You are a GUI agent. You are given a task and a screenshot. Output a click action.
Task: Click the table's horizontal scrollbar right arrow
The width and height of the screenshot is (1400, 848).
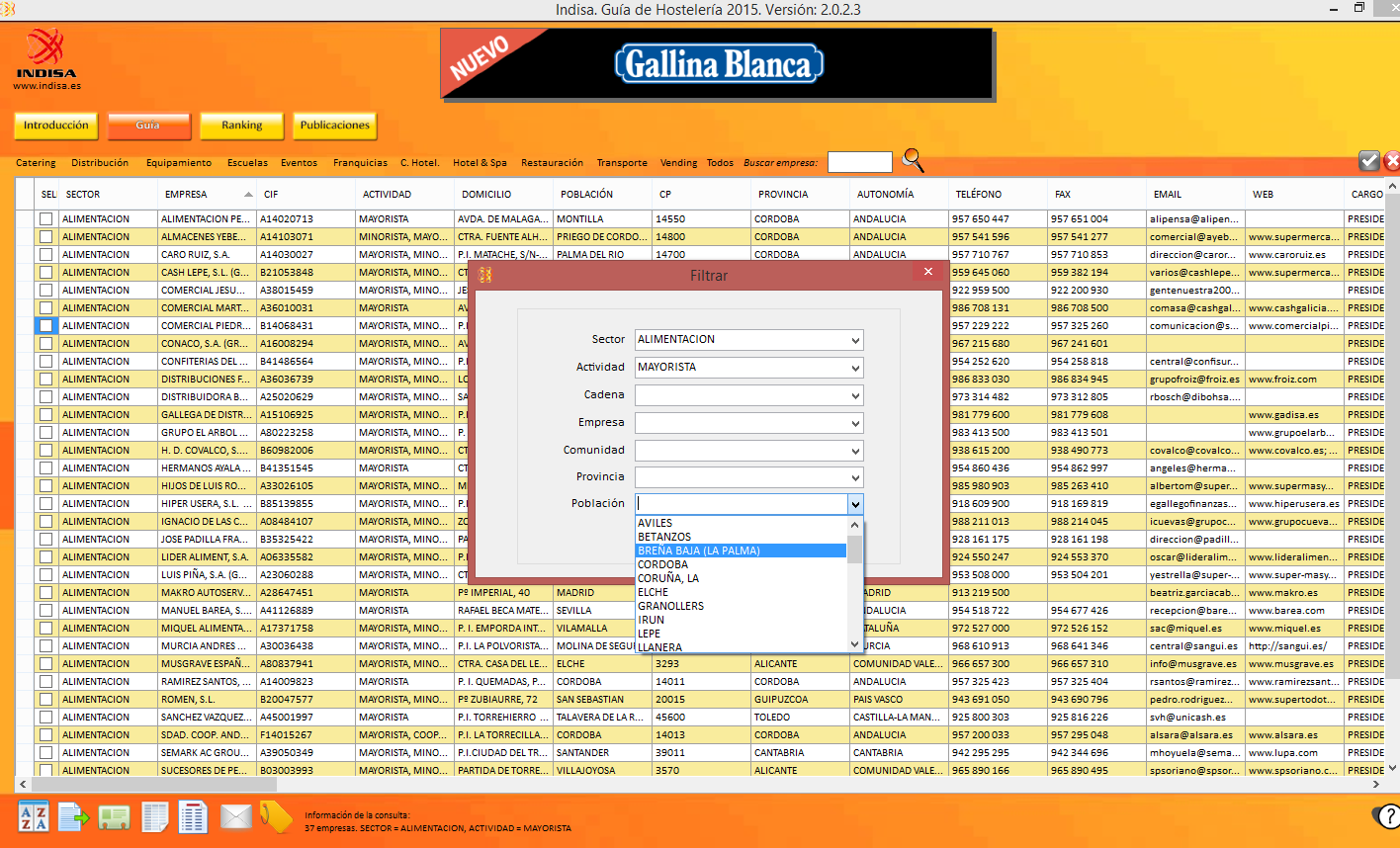[x=1377, y=784]
